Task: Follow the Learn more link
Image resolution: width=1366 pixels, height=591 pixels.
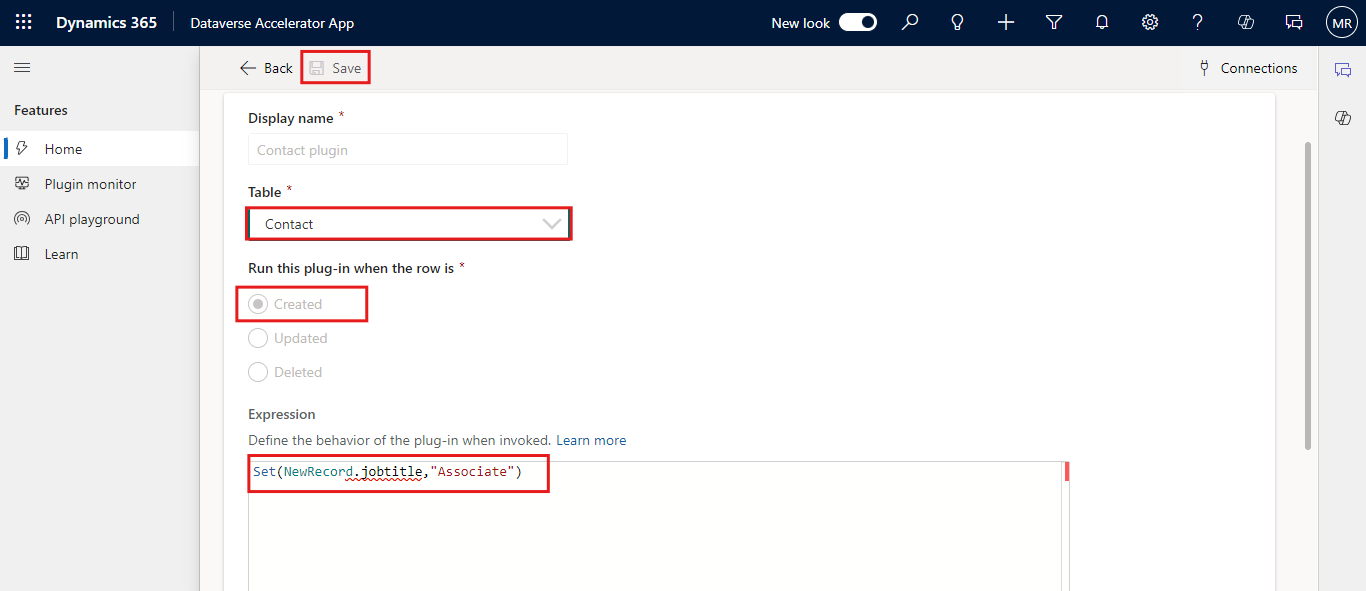Action: (591, 440)
